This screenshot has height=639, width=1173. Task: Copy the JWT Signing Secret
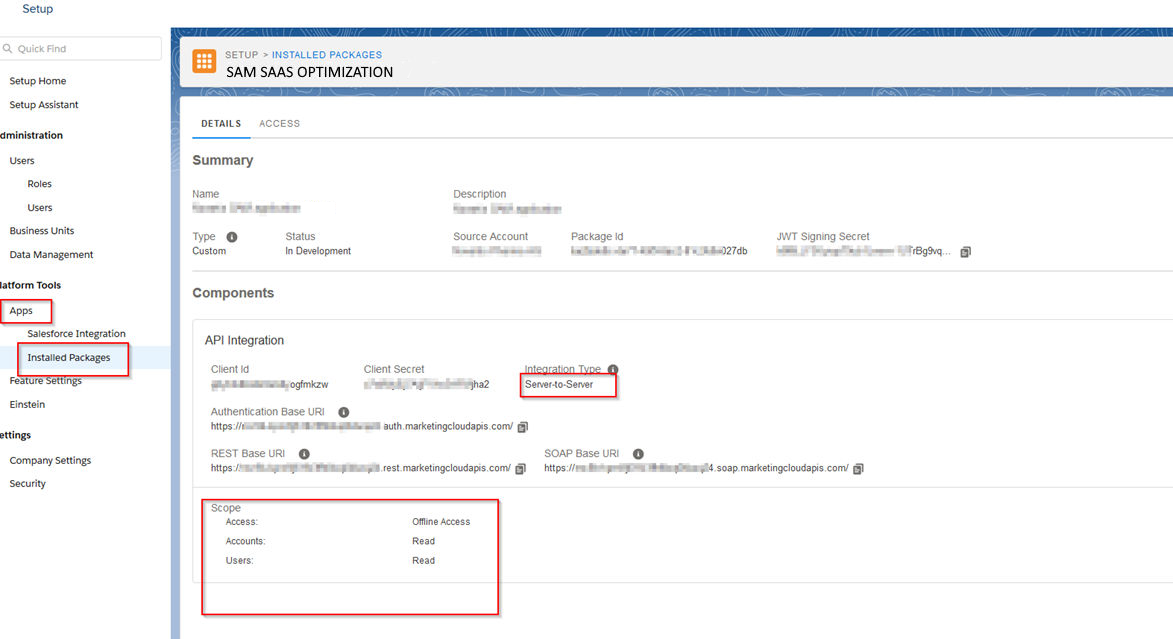(965, 252)
